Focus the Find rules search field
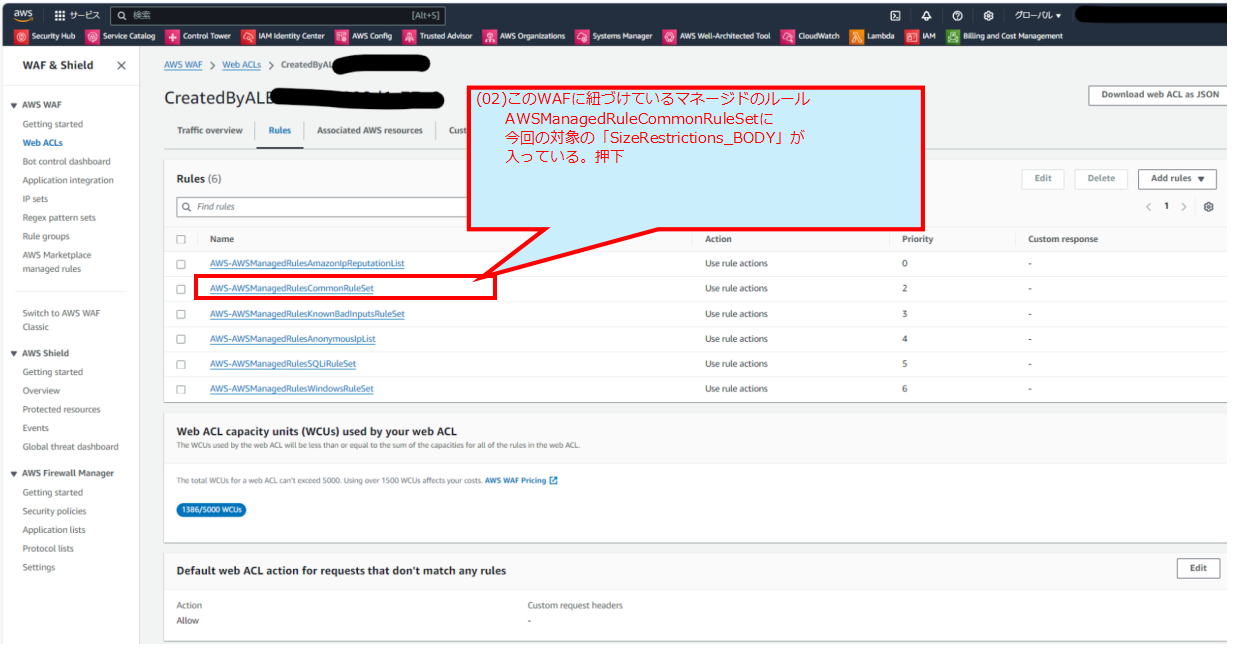1237x648 pixels. tap(322, 207)
